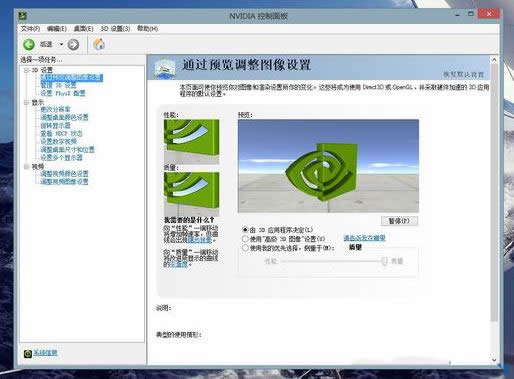The height and width of the screenshot is (379, 514).
Task: Maximize the NVIDIA control panel window
Action: (x=471, y=14)
